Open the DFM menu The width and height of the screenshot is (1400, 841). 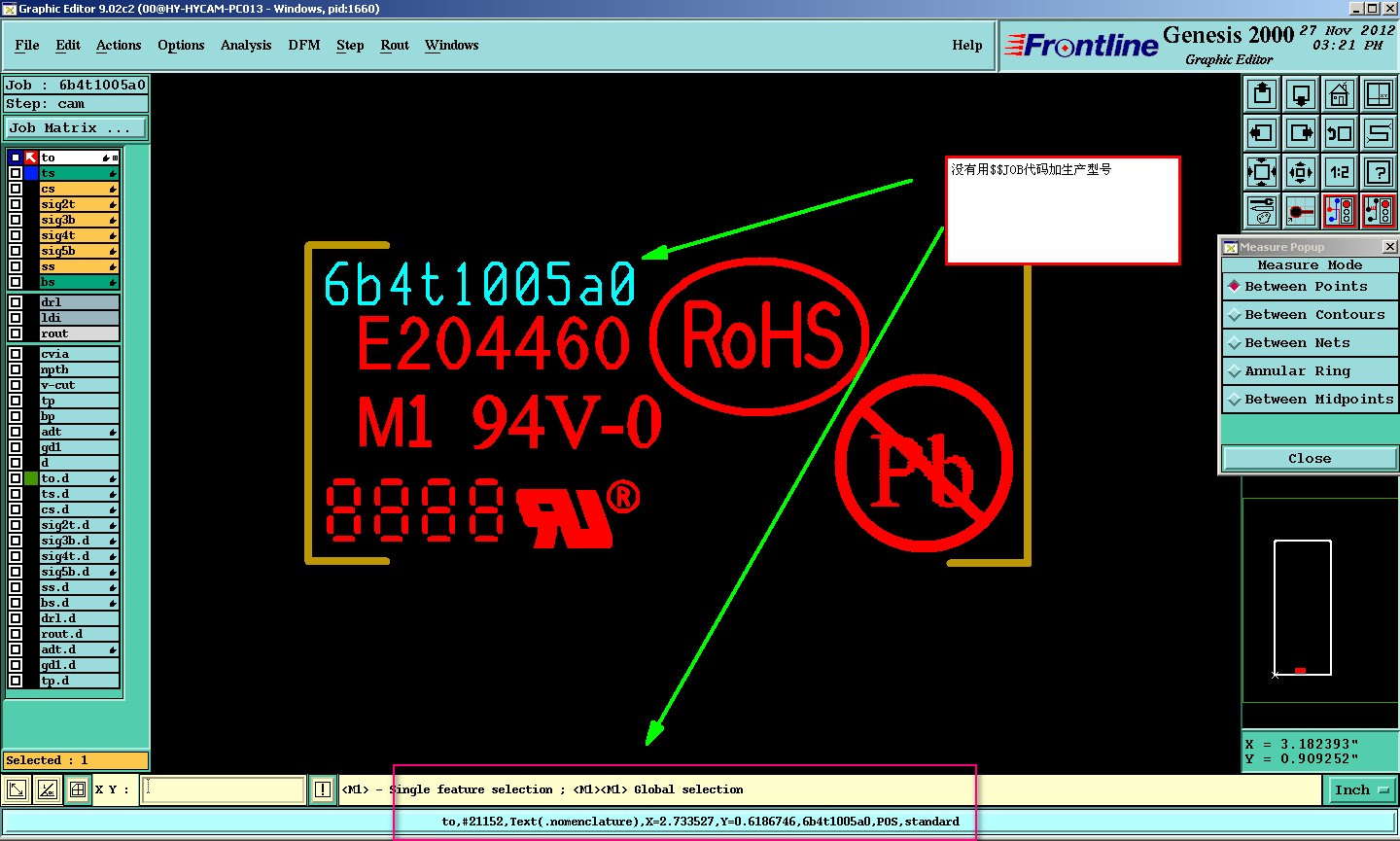pos(304,46)
